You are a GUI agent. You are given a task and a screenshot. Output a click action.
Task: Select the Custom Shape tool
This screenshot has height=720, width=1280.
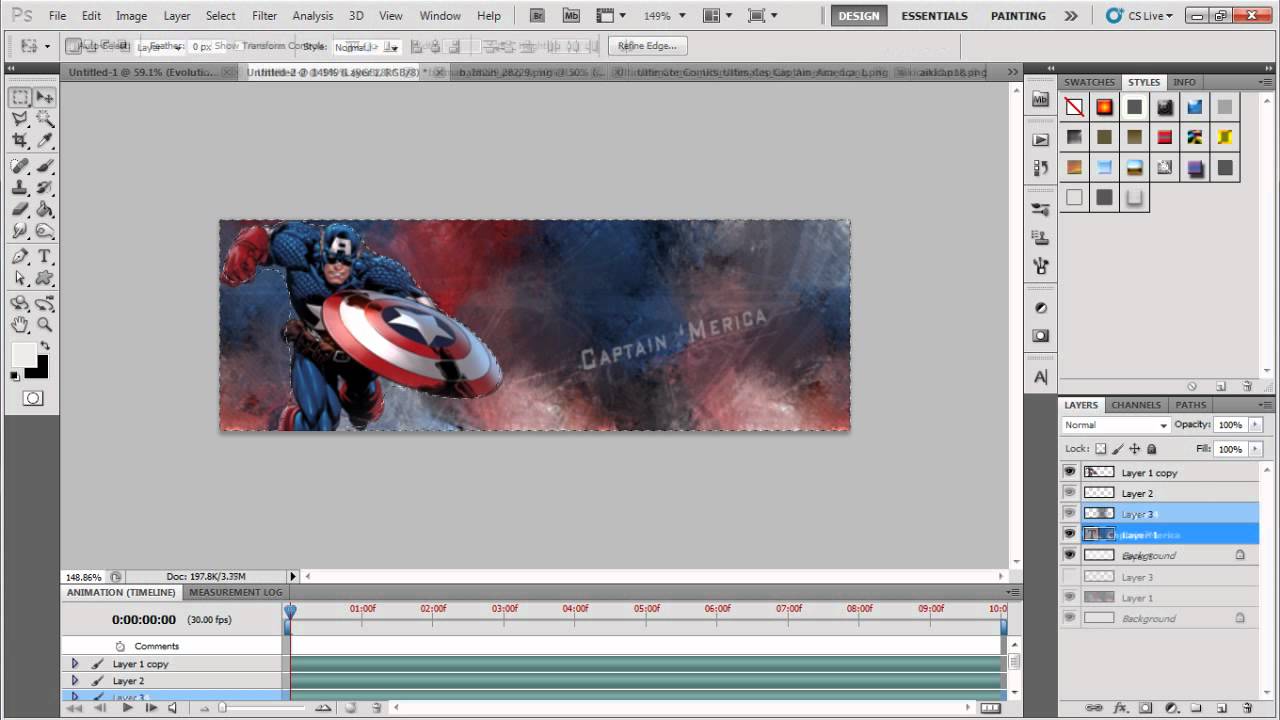click(x=45, y=279)
